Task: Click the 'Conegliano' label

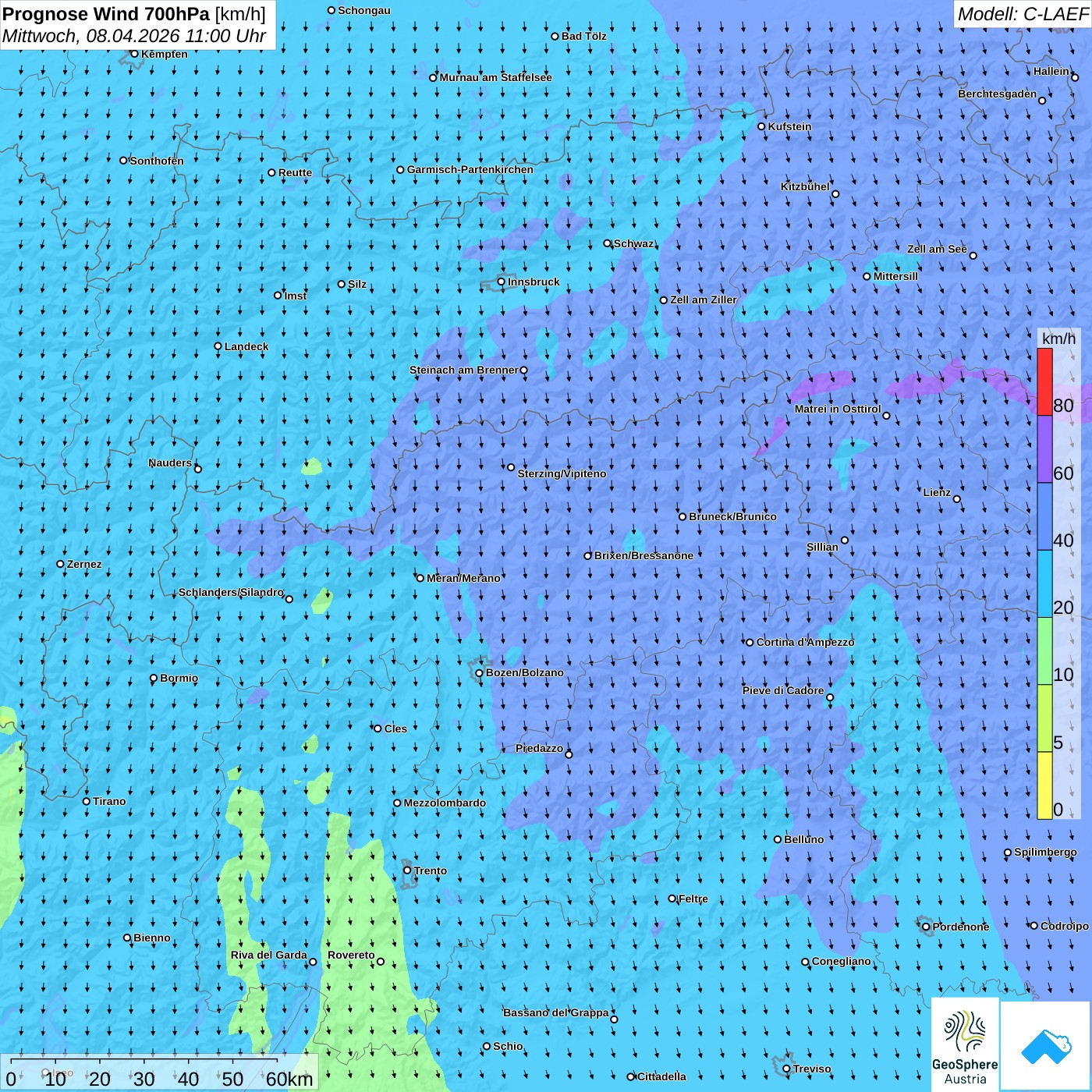Action: coord(841,961)
